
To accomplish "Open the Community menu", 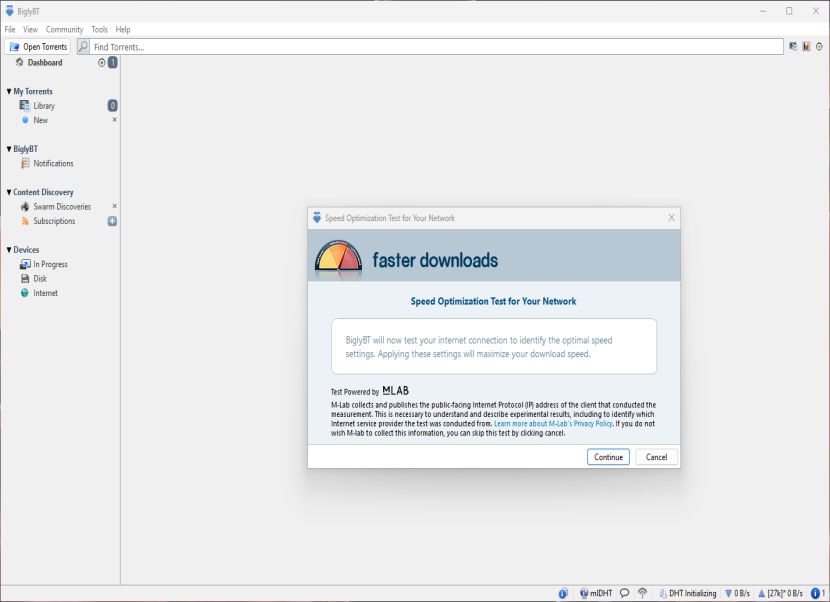I will (x=64, y=29).
